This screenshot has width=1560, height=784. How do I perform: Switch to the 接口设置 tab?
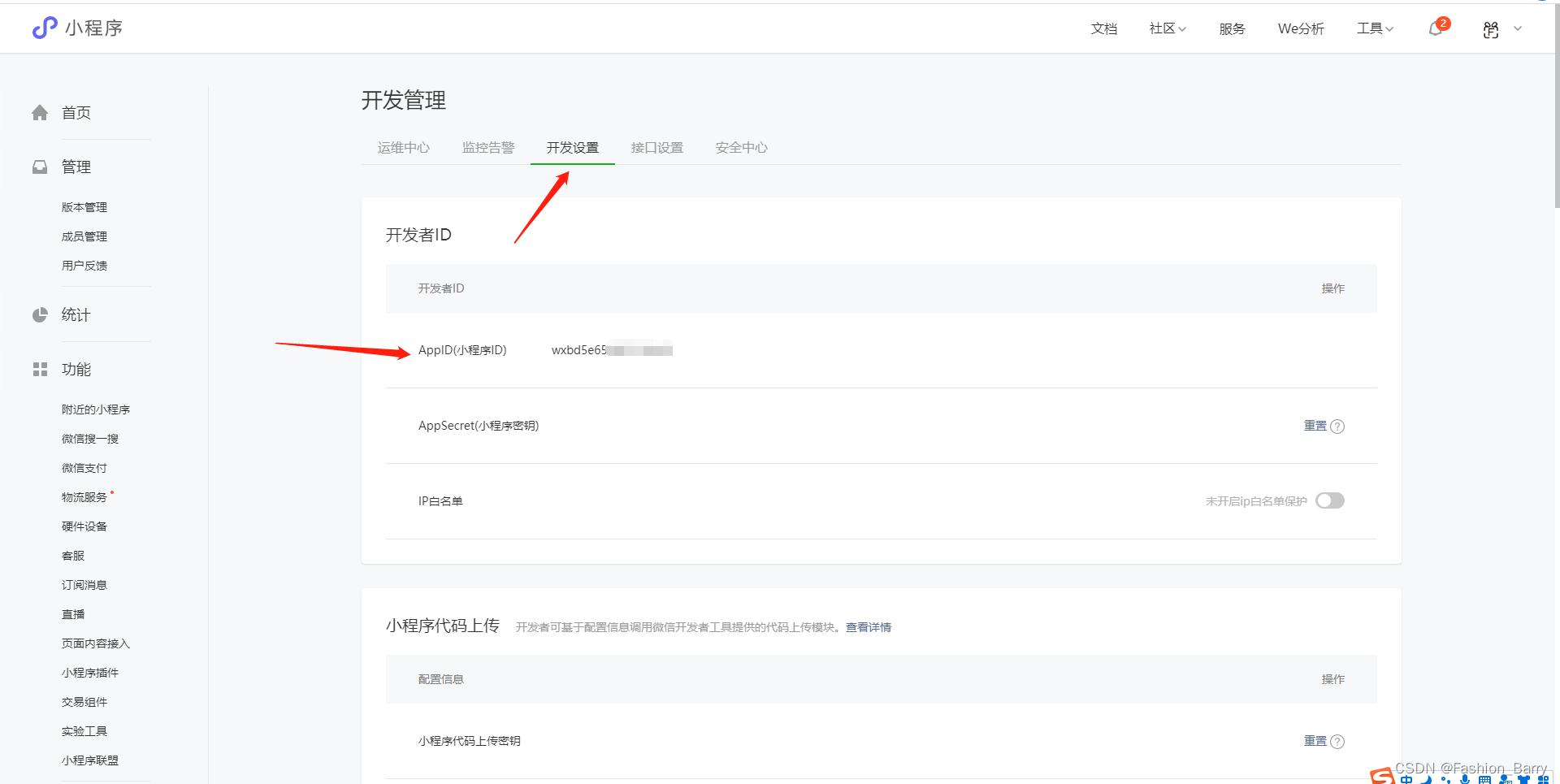tap(656, 147)
